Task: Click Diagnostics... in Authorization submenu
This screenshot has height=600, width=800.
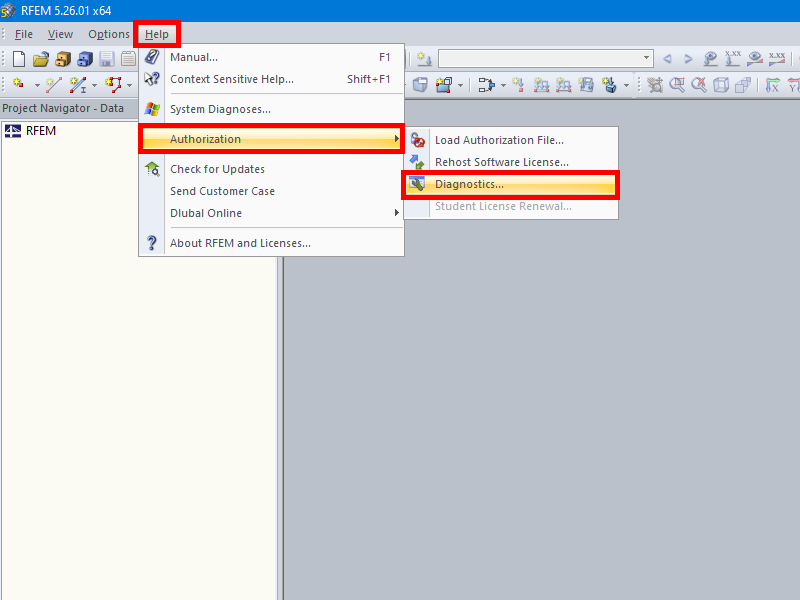Action: (511, 184)
